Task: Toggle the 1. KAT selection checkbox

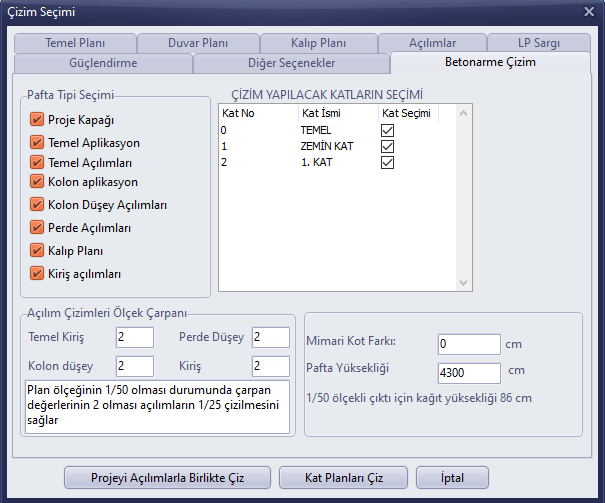Action: click(387, 162)
